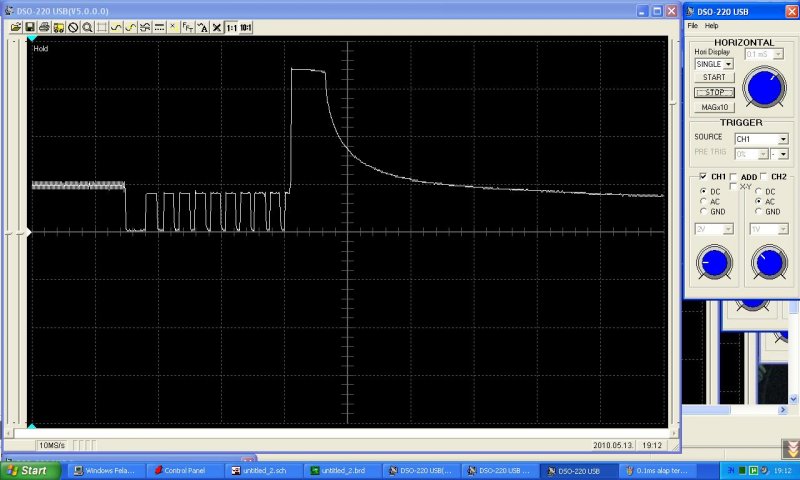Switch to 0.1ms alap ter... taskbar item

point(657,470)
